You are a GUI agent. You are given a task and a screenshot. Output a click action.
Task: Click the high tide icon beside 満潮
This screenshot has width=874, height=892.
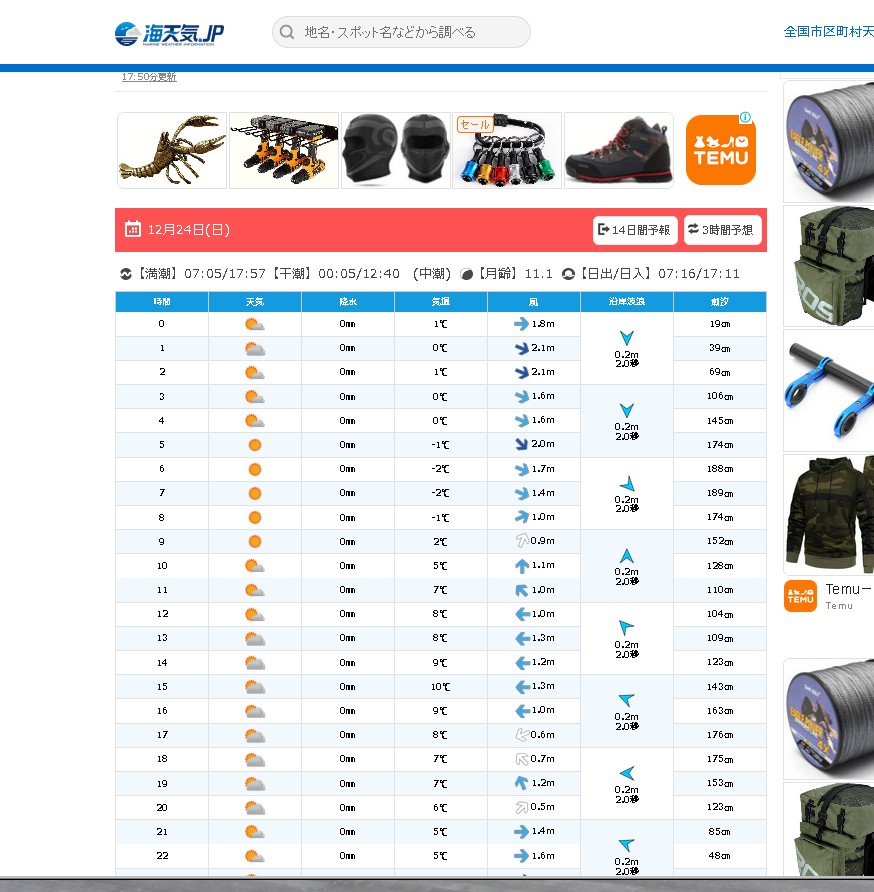(x=125, y=274)
